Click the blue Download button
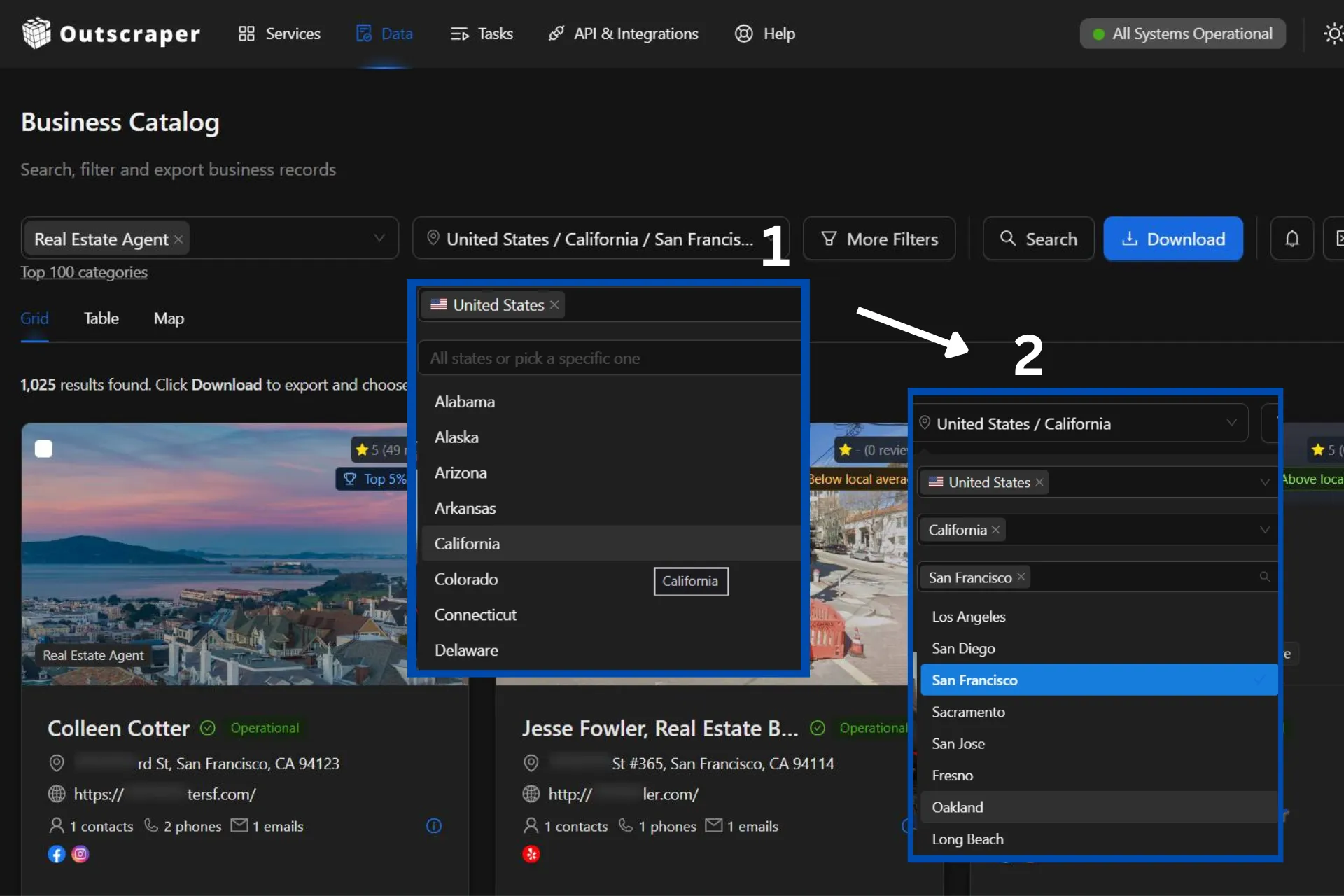1344x896 pixels. [x=1173, y=239]
